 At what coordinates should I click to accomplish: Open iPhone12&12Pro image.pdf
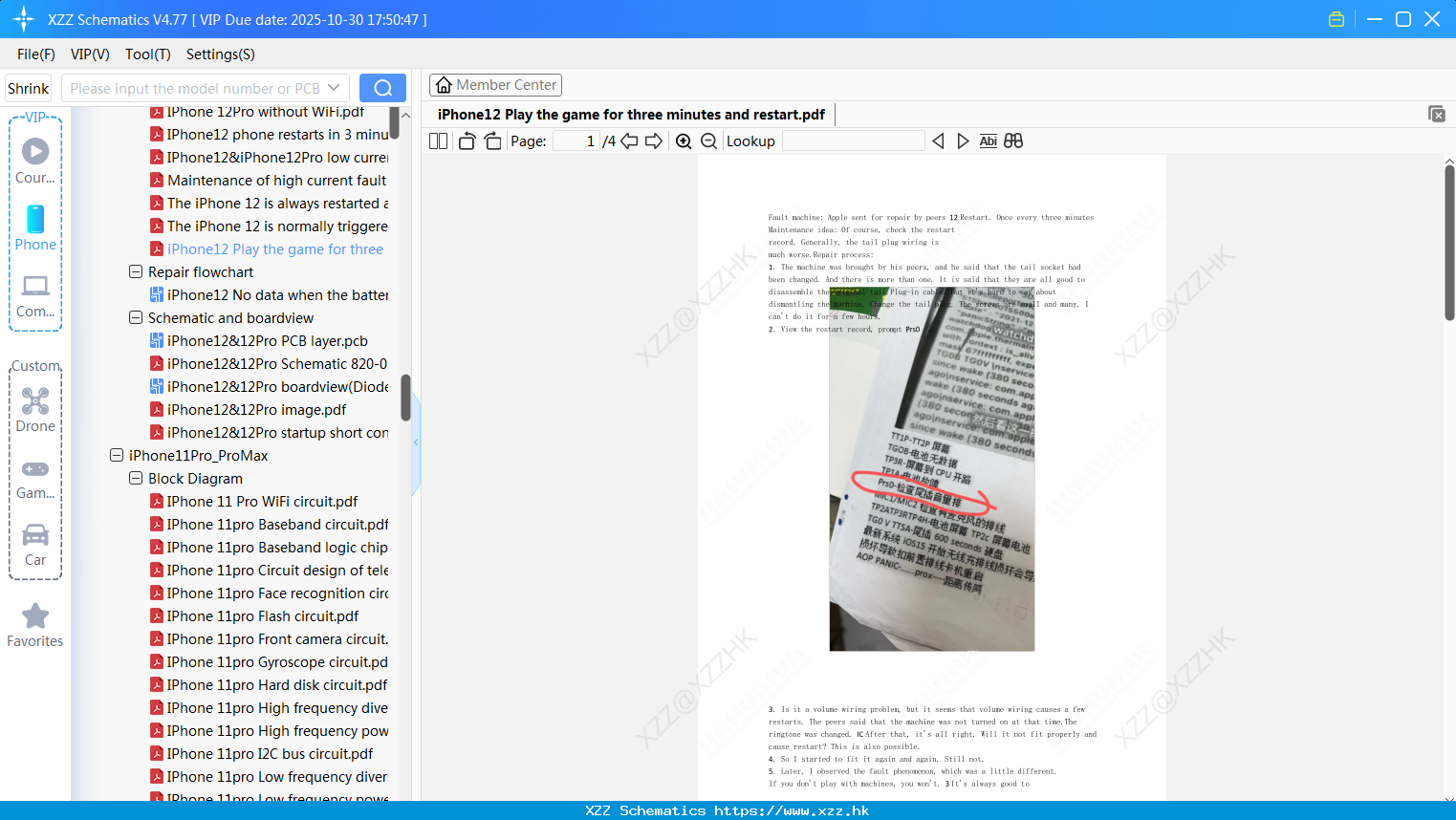point(248,410)
